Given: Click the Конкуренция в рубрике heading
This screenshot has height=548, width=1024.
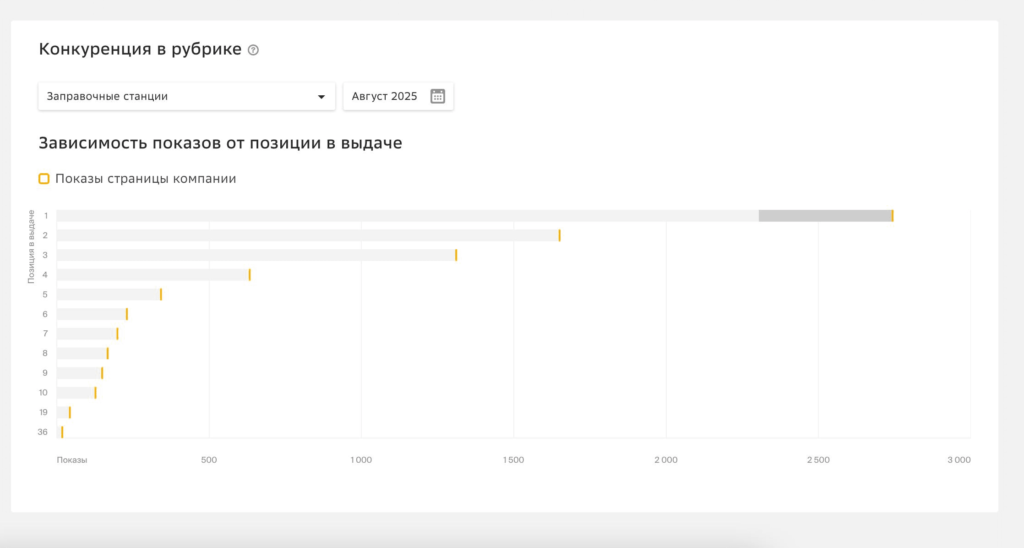Looking at the screenshot, I should [140, 50].
